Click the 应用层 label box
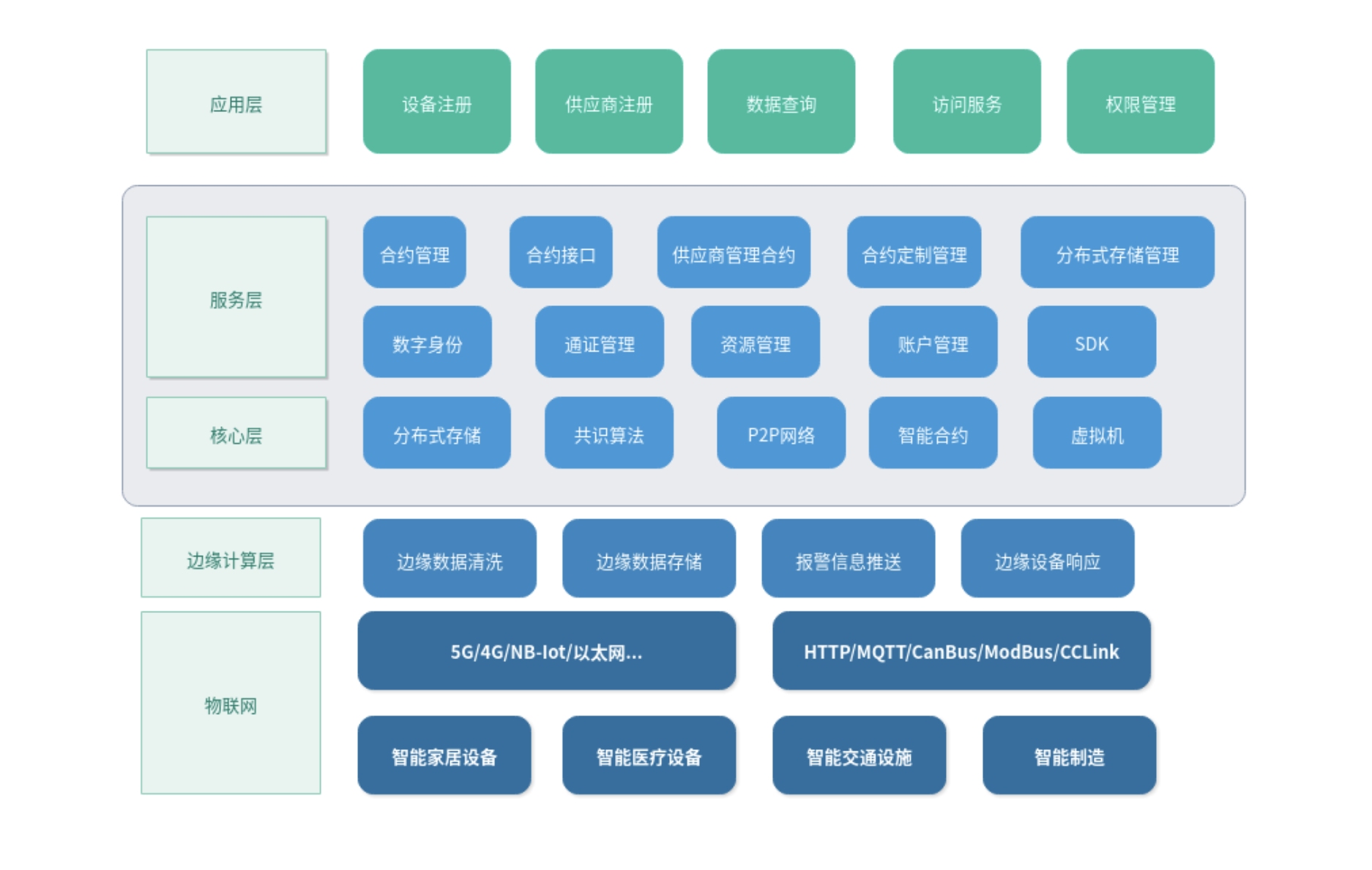 pos(236,102)
